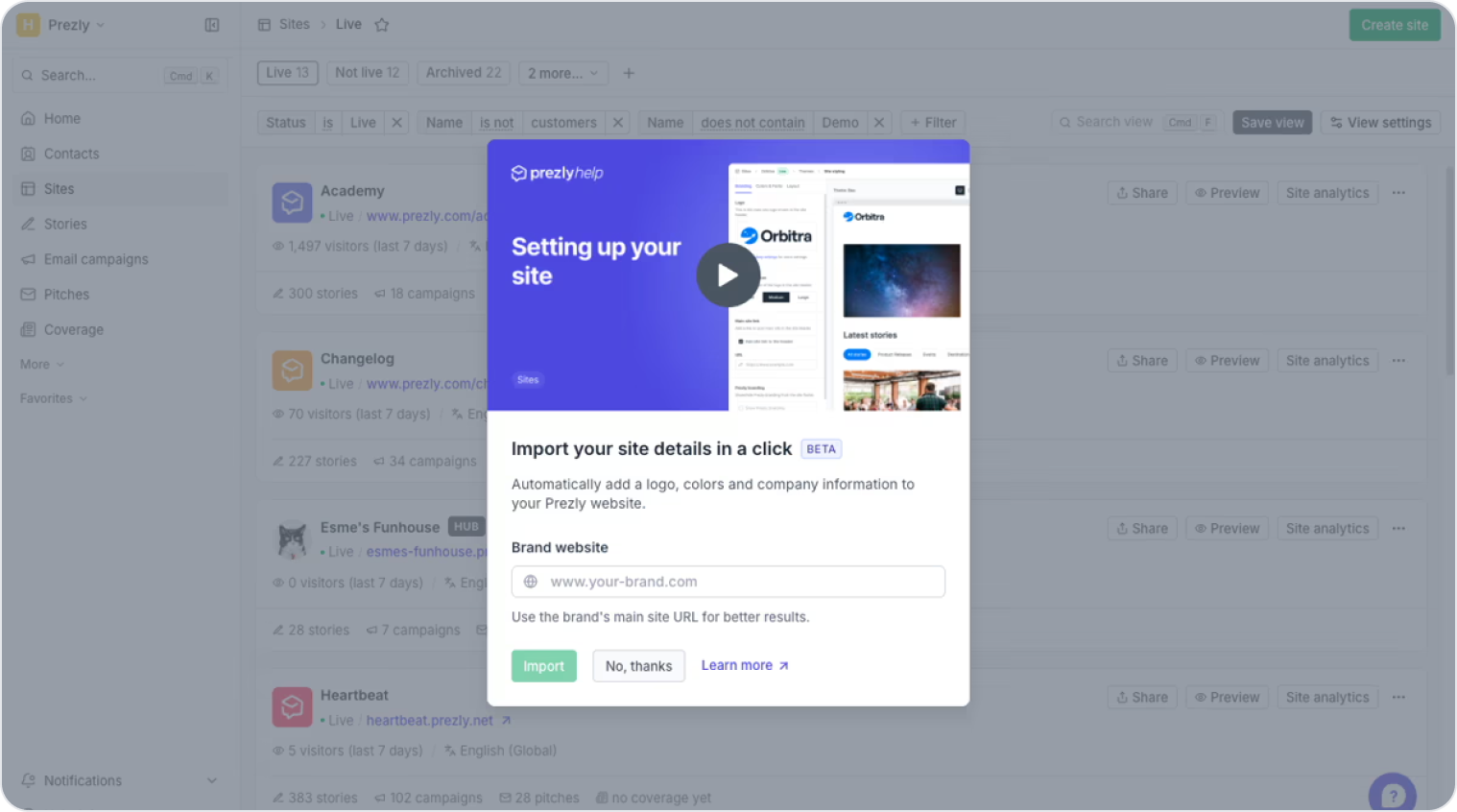
Task: Preview the Changelog site
Action: coord(1227,361)
